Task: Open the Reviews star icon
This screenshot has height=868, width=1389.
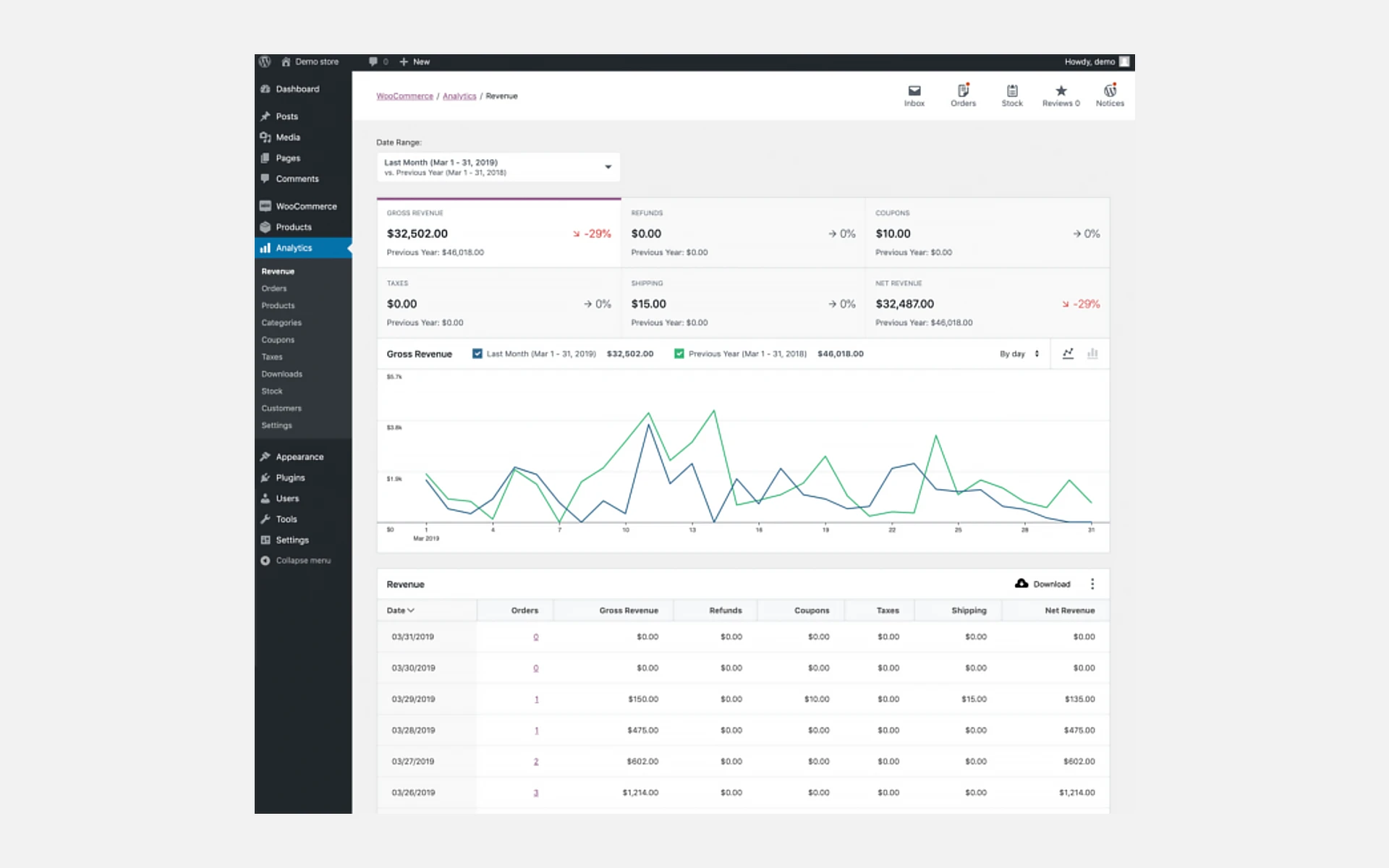Action: 1061,95
